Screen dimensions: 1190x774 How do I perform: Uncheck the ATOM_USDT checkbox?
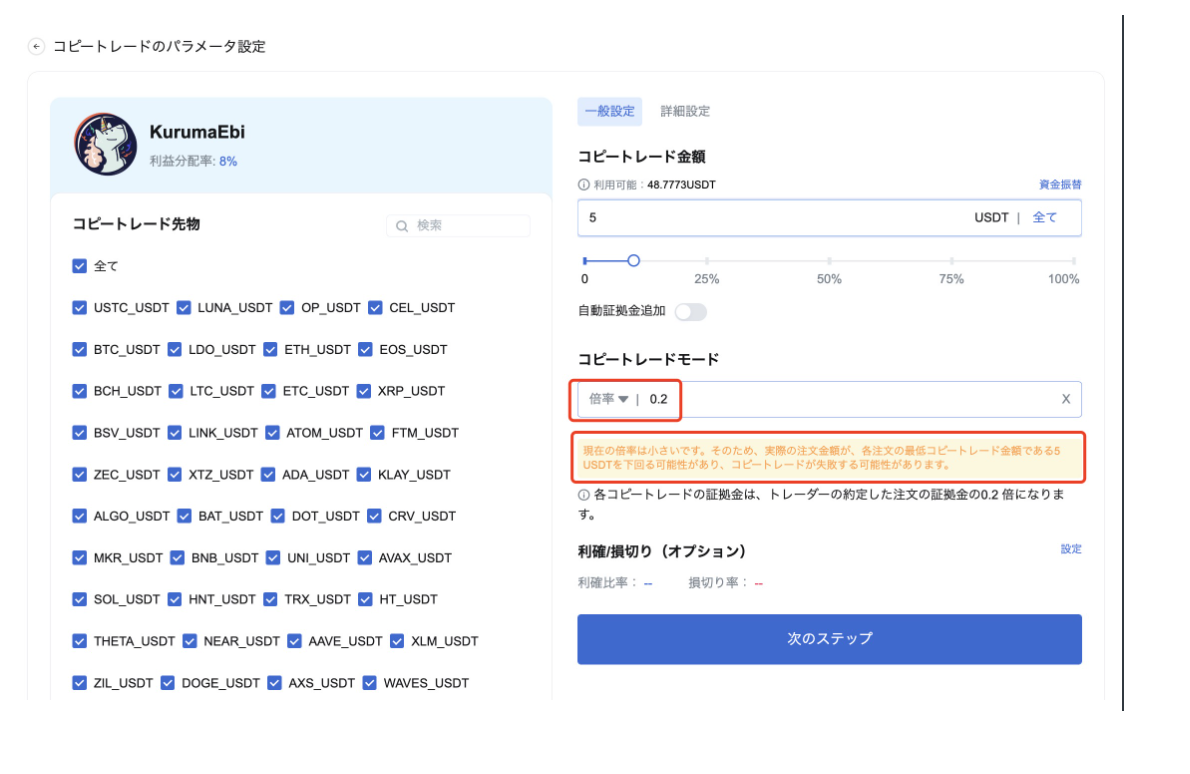272,433
